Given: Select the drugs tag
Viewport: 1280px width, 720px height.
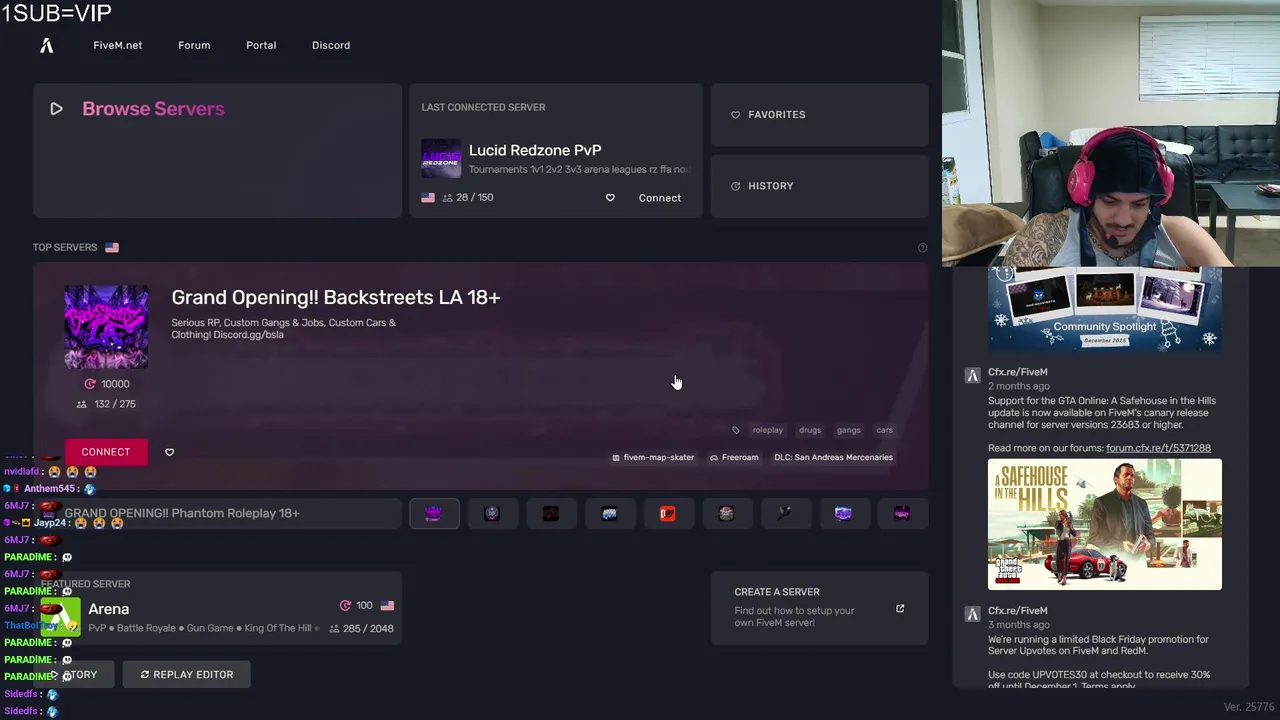Looking at the screenshot, I should coord(810,430).
